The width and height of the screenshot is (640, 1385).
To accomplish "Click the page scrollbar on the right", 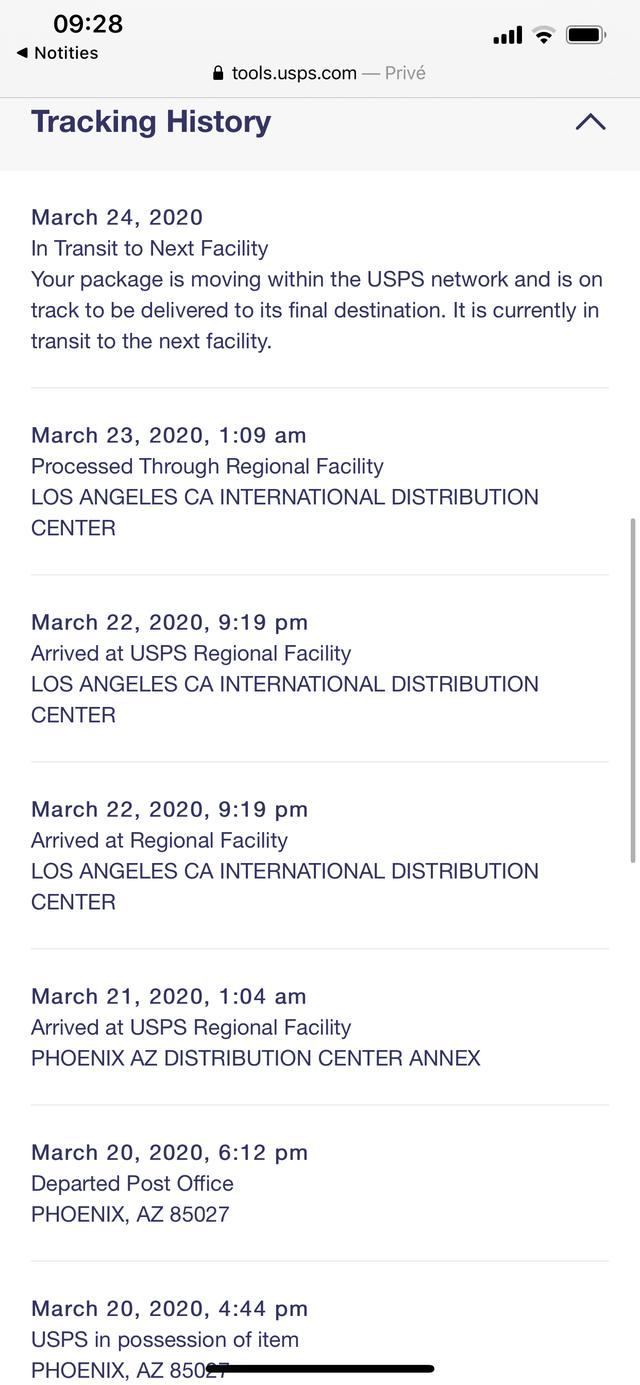I will pos(632,690).
